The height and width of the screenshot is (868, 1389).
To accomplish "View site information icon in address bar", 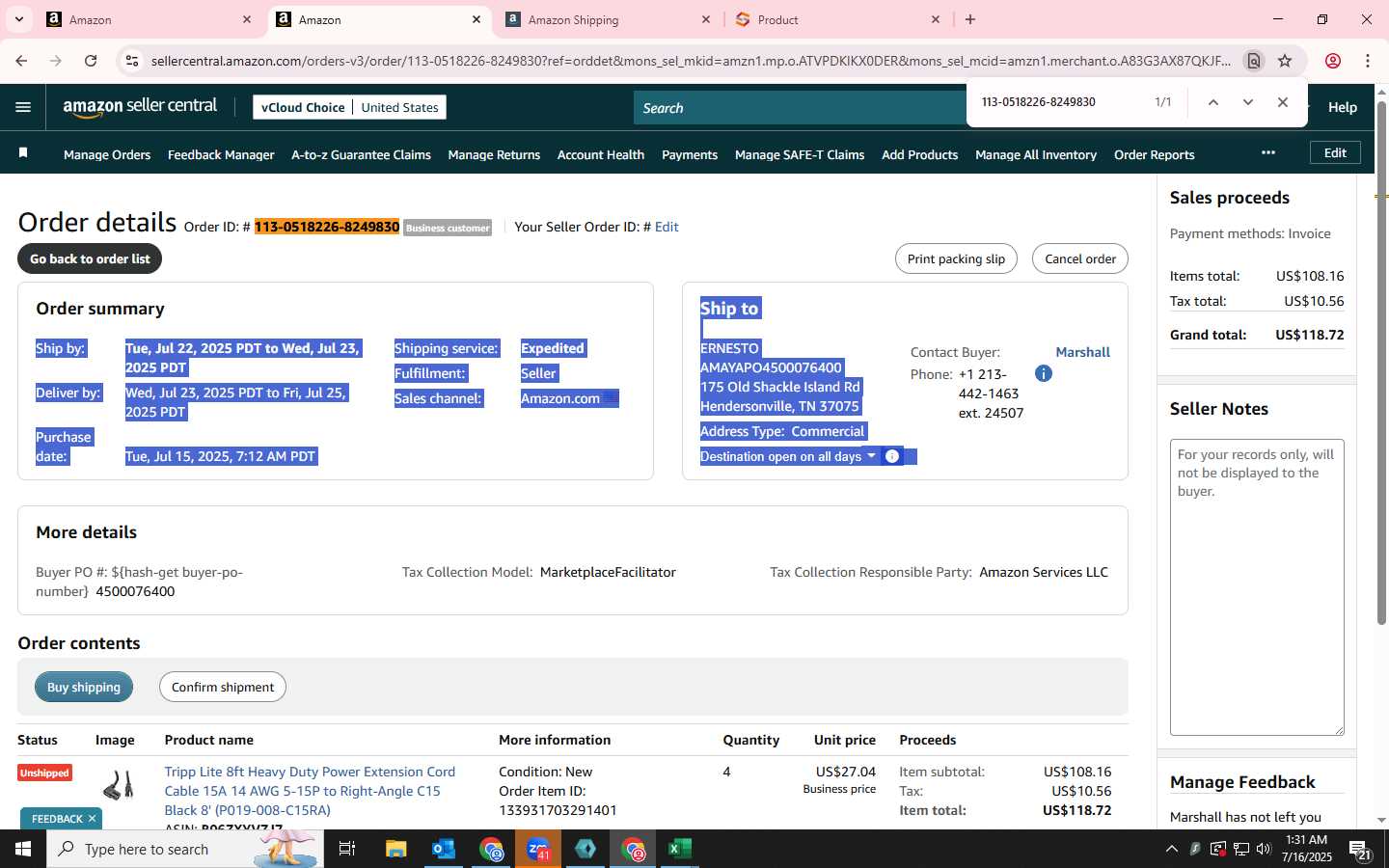I will [x=132, y=61].
